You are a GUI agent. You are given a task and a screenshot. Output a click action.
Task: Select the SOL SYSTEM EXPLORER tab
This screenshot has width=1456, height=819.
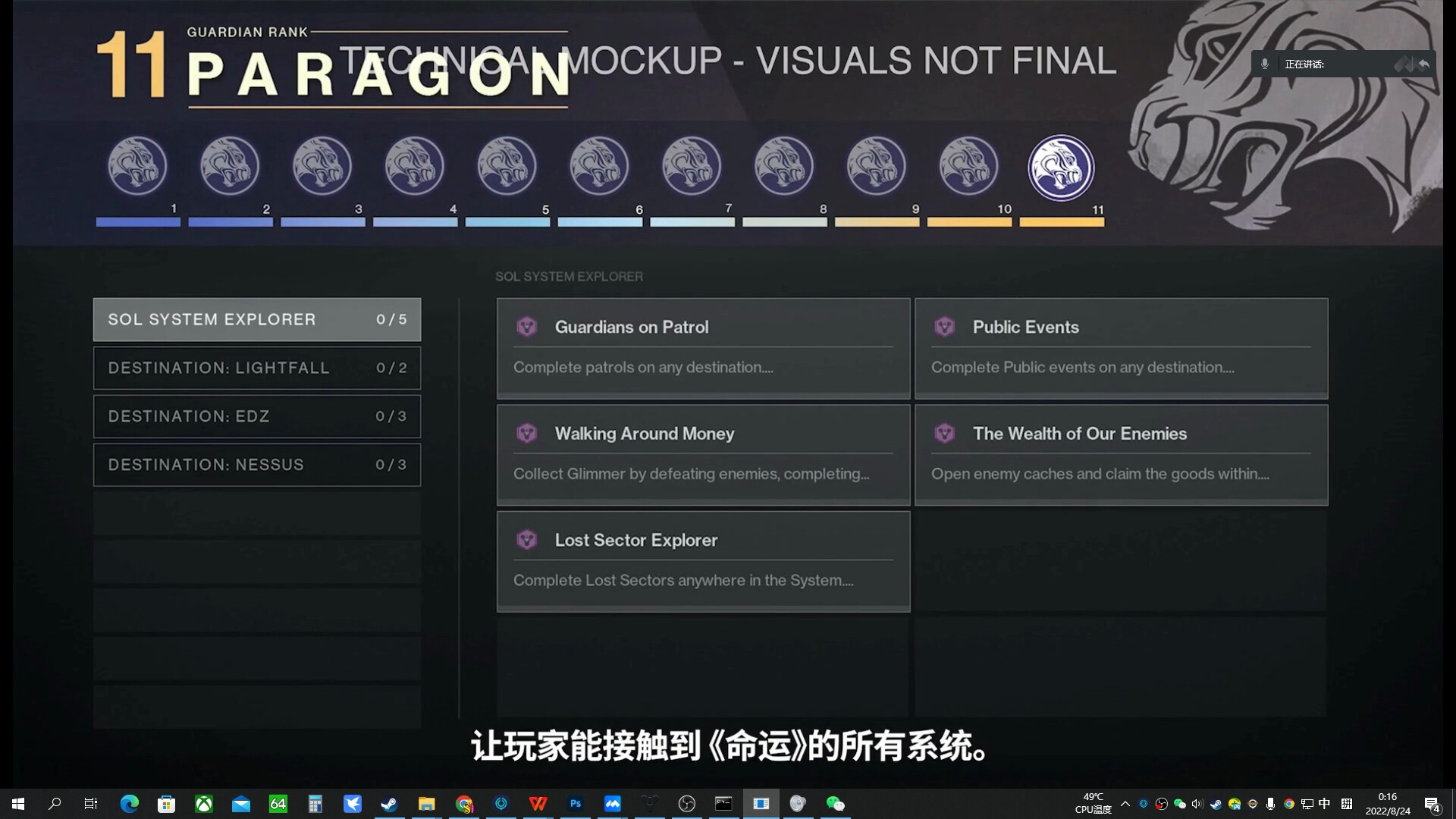(x=257, y=319)
